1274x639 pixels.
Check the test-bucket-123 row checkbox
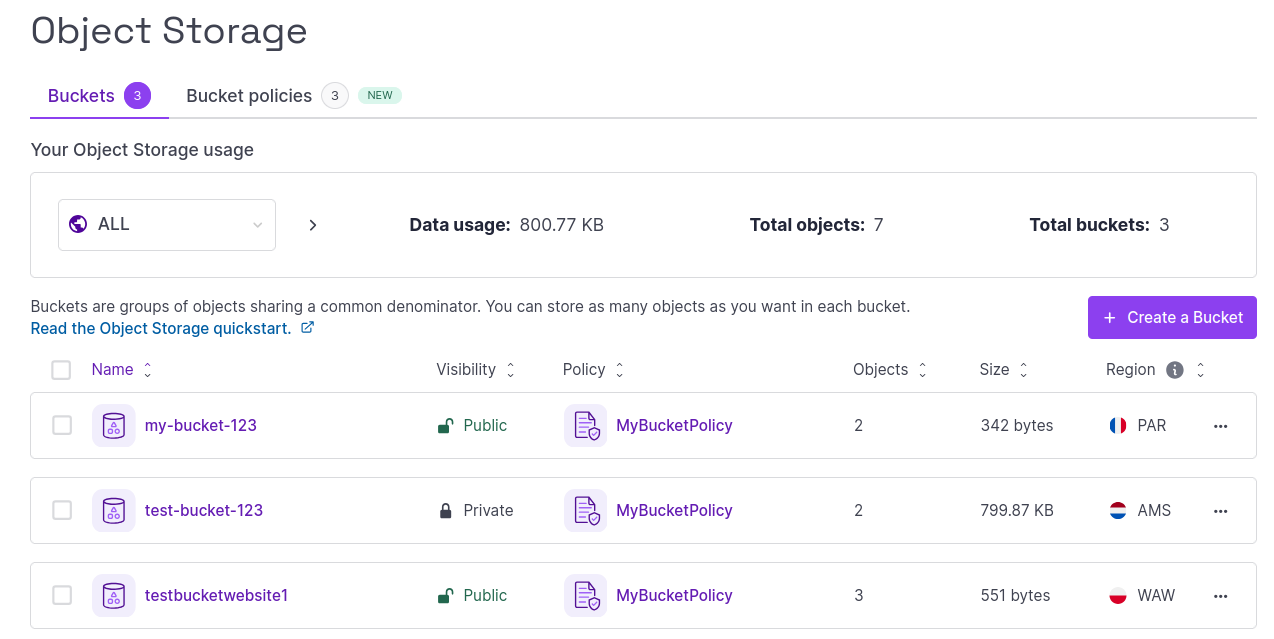[62, 511]
